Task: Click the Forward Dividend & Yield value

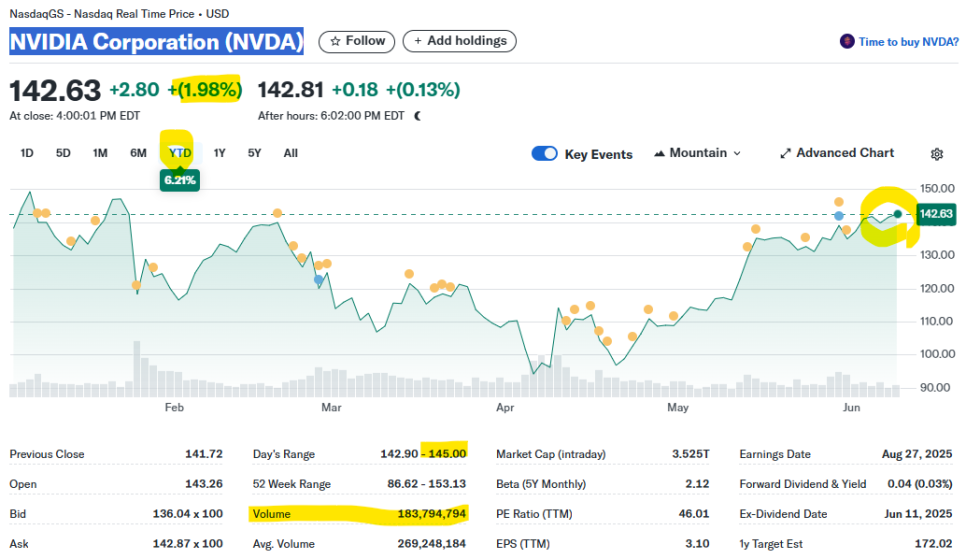Action: (x=920, y=484)
